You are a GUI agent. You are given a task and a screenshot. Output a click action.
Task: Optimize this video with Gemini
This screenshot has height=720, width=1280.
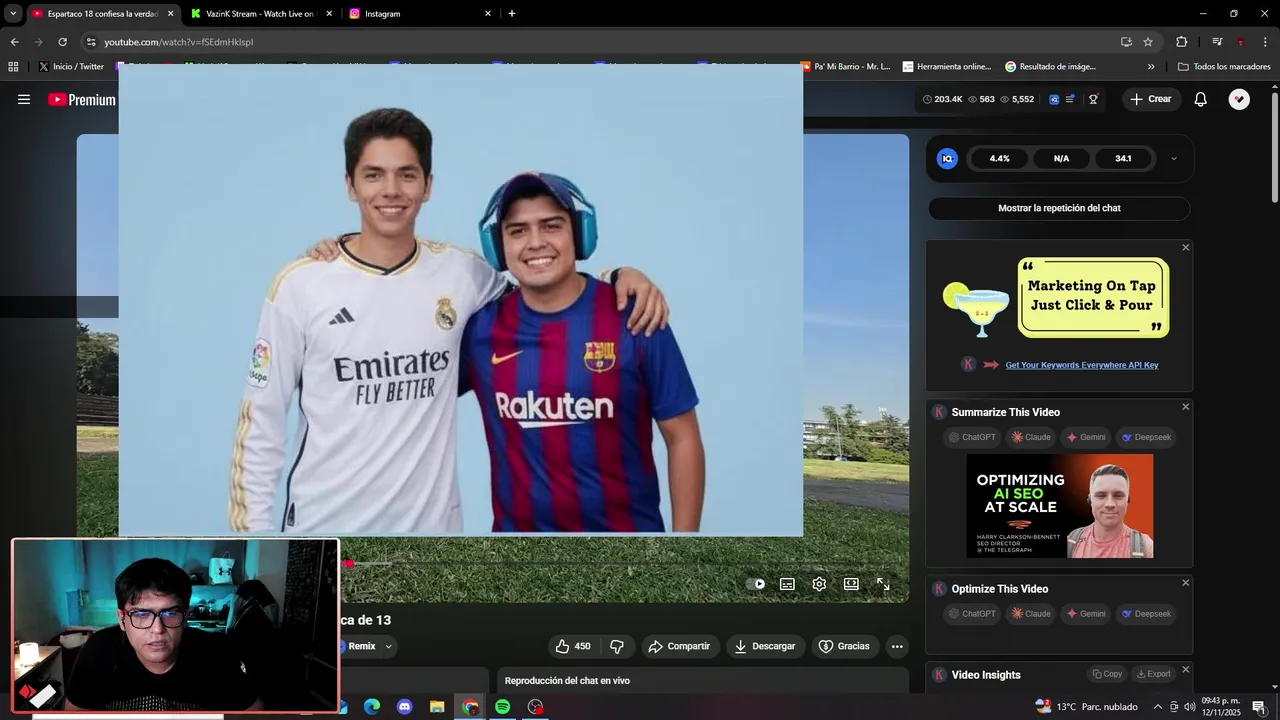(1086, 614)
